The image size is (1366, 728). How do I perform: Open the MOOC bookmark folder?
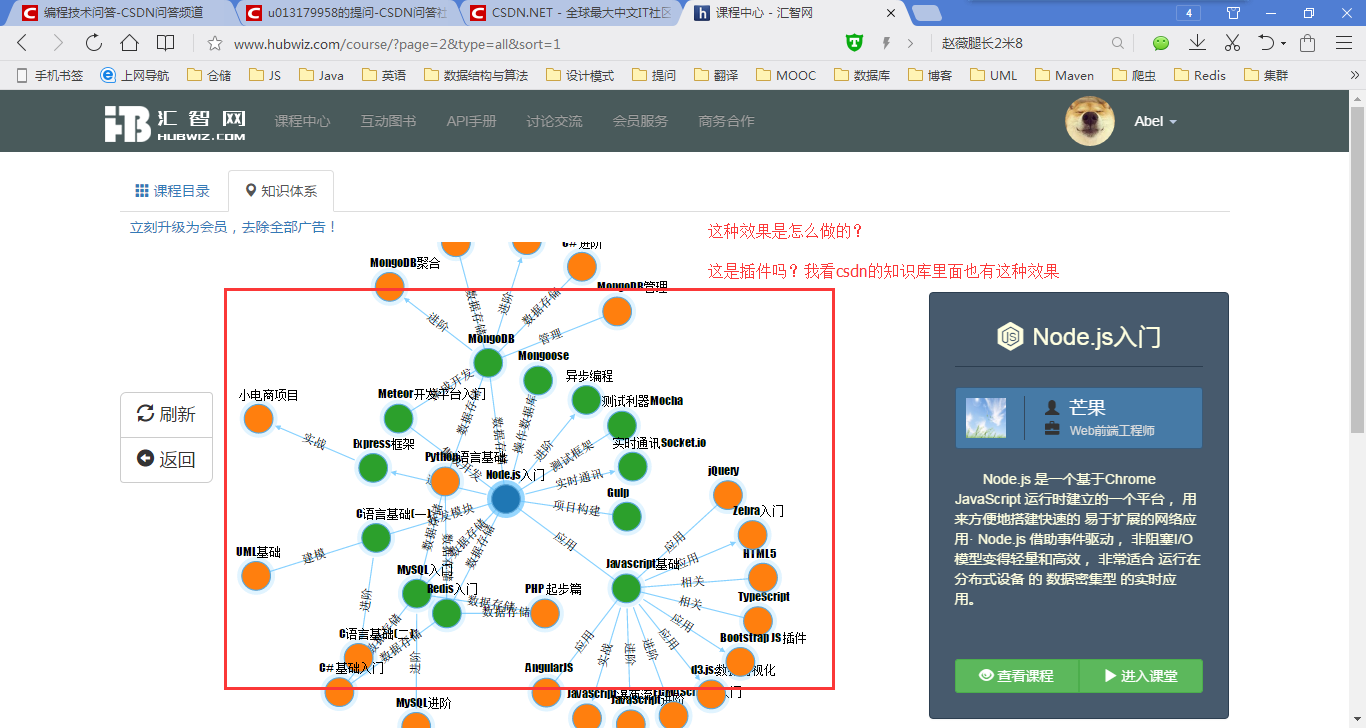786,75
